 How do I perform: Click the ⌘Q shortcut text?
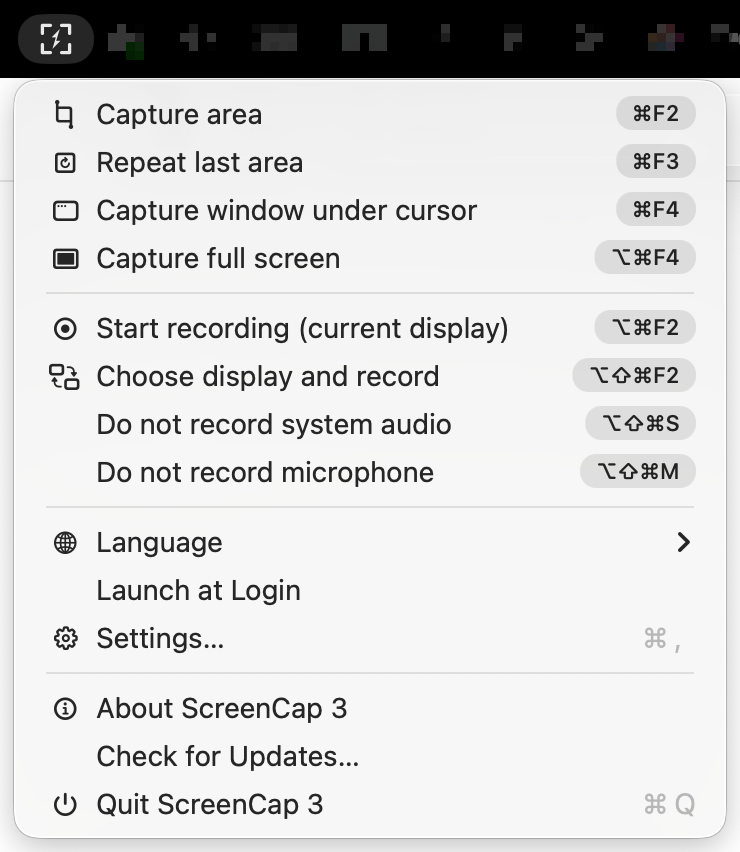click(669, 804)
